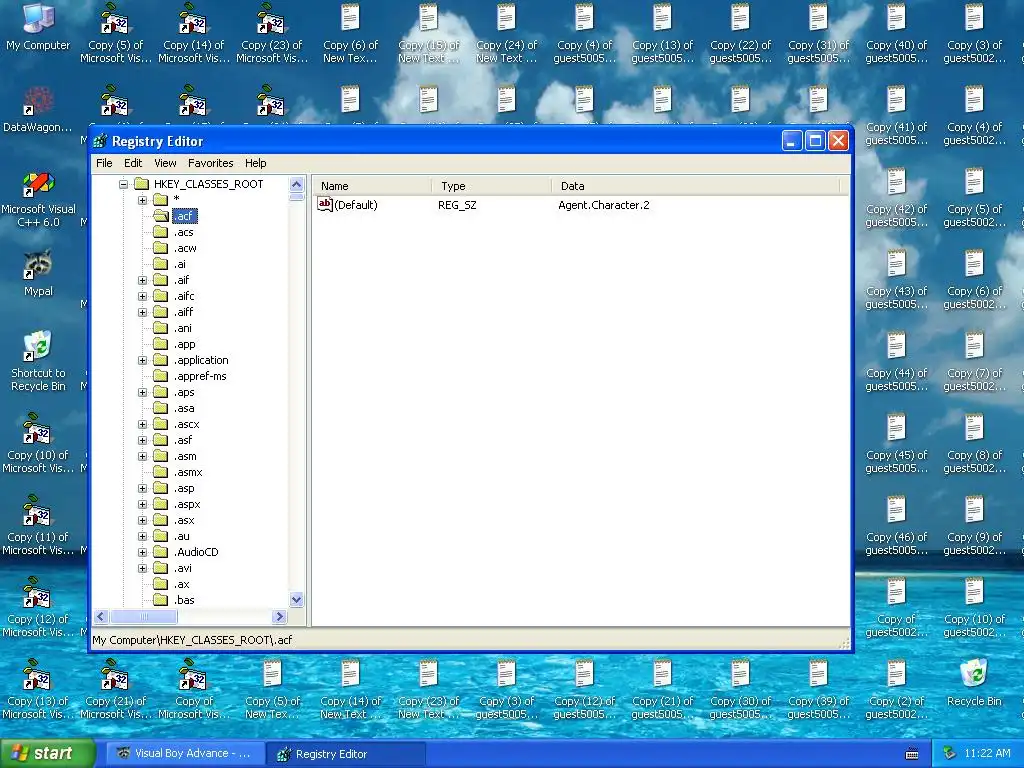Screen dimensions: 1024x768
Task: Expand the .asp key node
Action: pos(142,488)
